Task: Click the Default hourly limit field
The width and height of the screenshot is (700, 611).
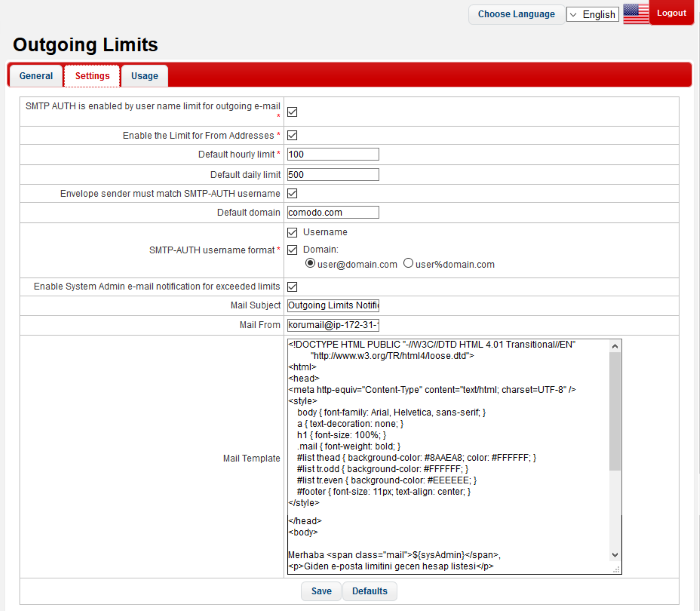Action: [x=333, y=154]
